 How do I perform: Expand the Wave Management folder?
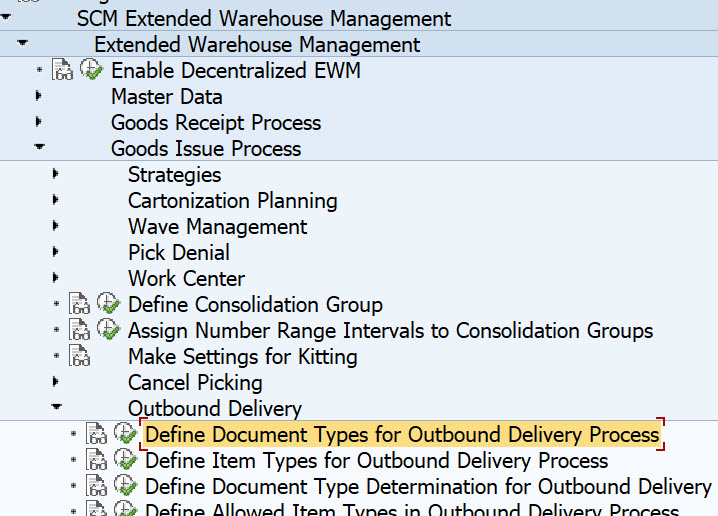tap(56, 226)
